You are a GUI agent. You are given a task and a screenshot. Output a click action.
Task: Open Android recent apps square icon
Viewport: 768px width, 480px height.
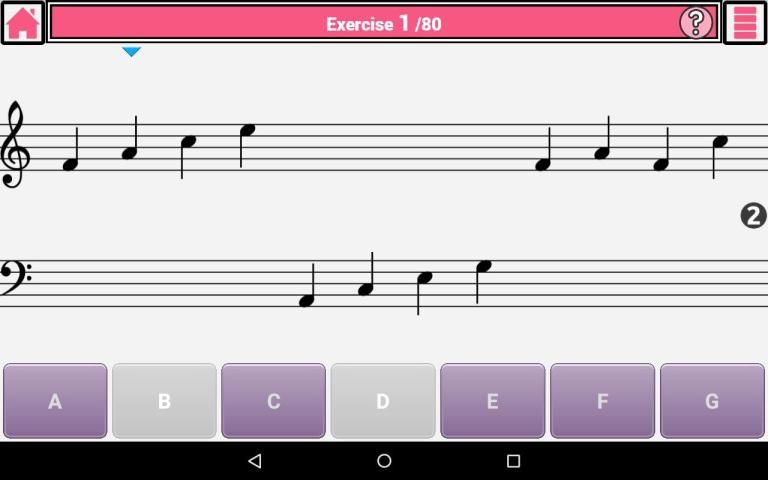pyautogui.click(x=513, y=460)
